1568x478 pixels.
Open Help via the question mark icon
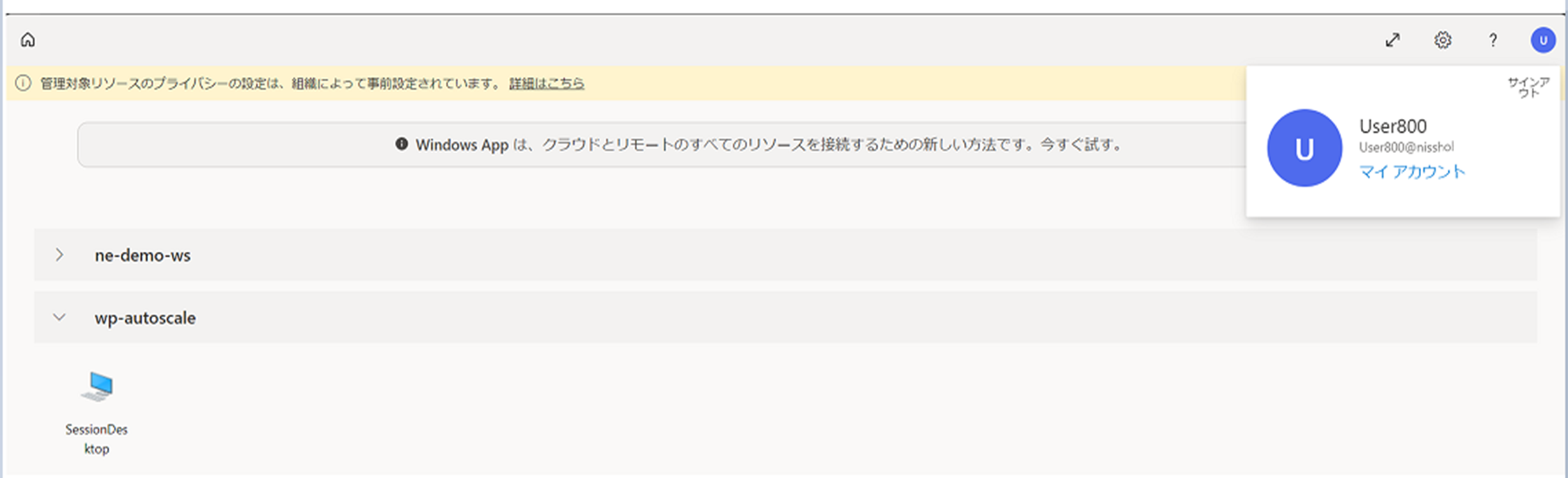click(1492, 41)
